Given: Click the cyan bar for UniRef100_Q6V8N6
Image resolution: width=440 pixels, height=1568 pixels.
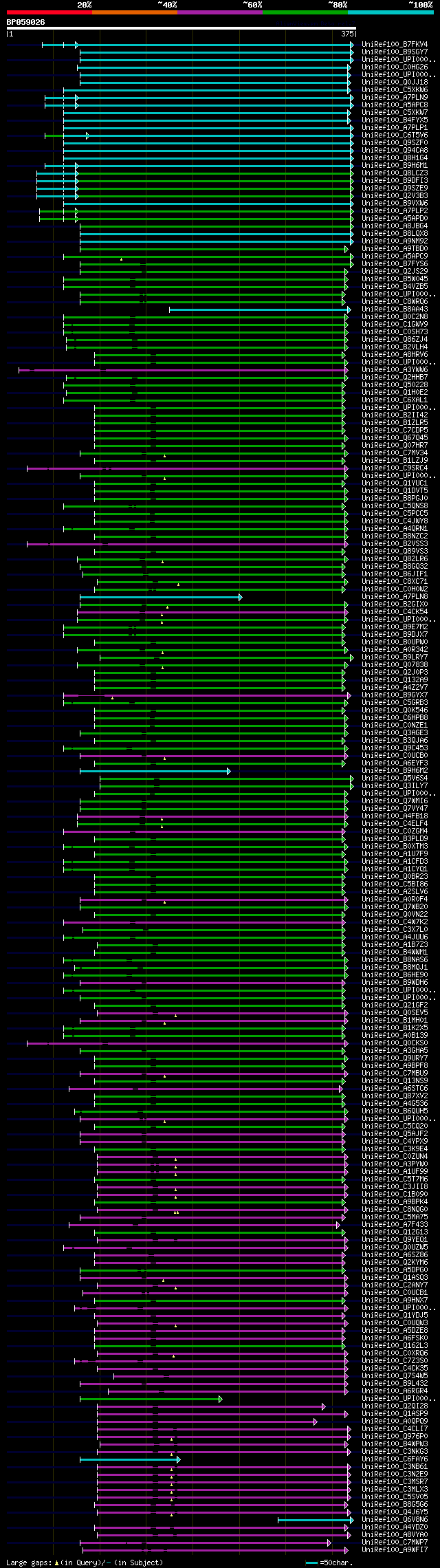Looking at the screenshot, I should [x=316, y=1520].
